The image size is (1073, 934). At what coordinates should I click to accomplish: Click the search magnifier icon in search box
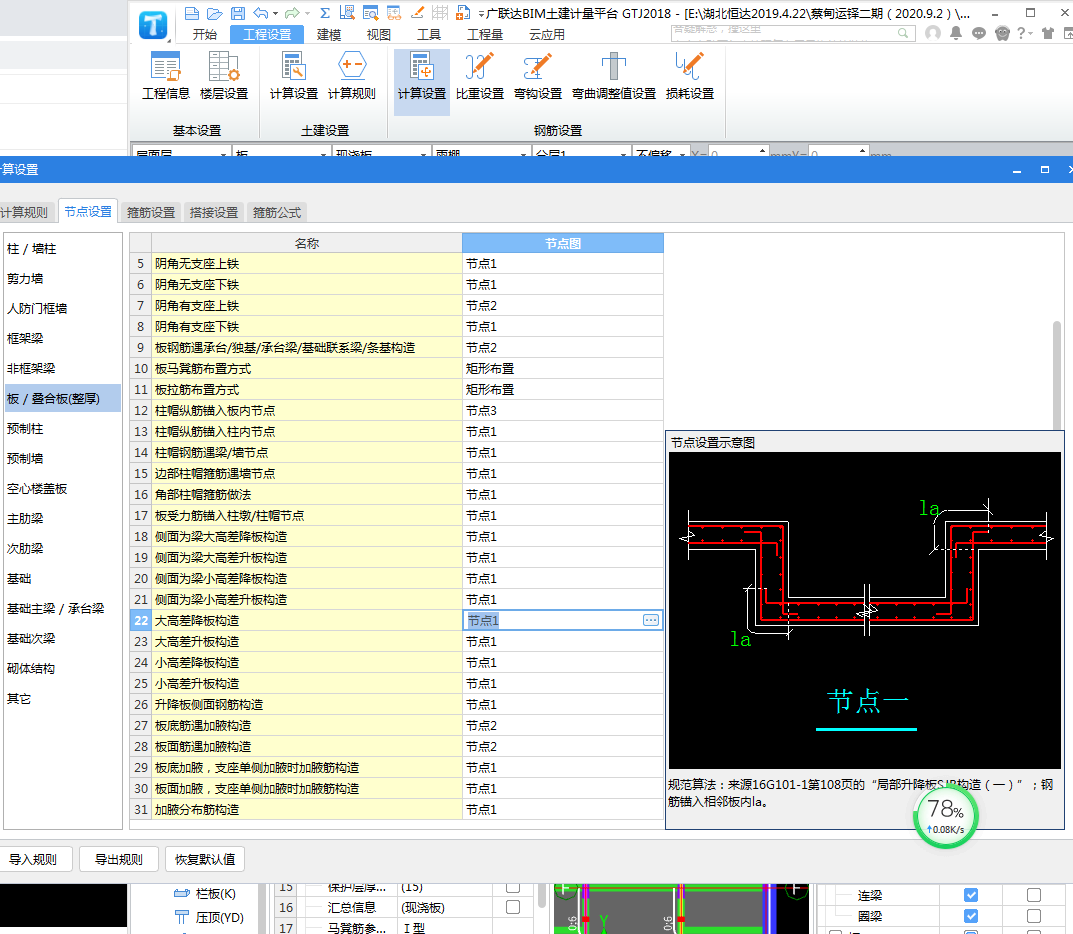pyautogui.click(x=903, y=33)
